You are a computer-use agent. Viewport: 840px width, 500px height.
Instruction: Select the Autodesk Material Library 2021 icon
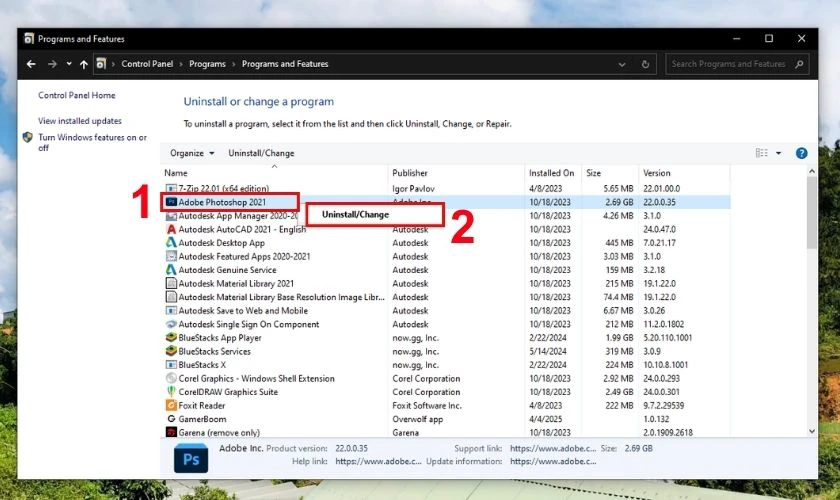(x=171, y=283)
